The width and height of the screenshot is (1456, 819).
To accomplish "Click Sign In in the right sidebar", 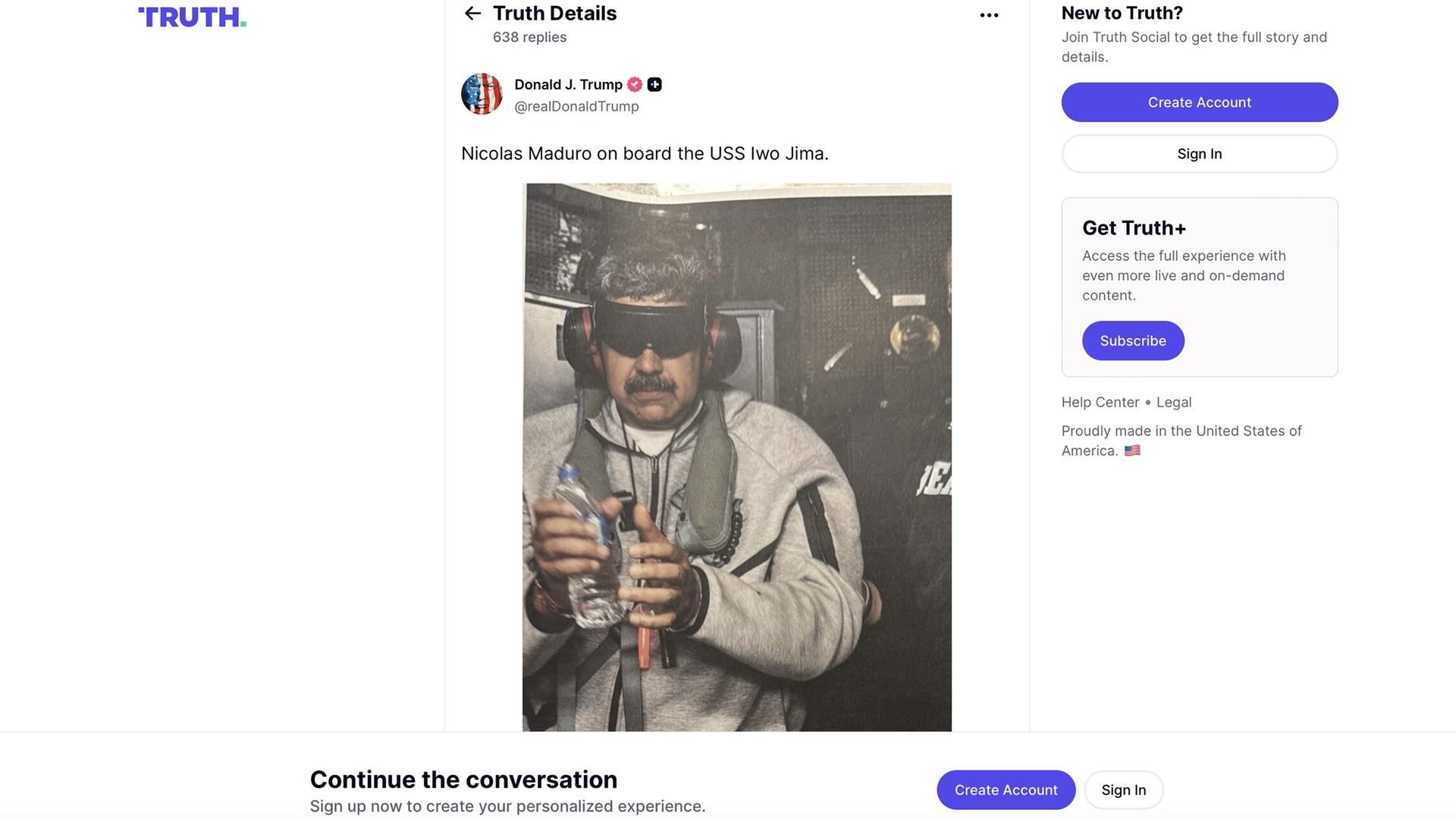I will pyautogui.click(x=1199, y=154).
